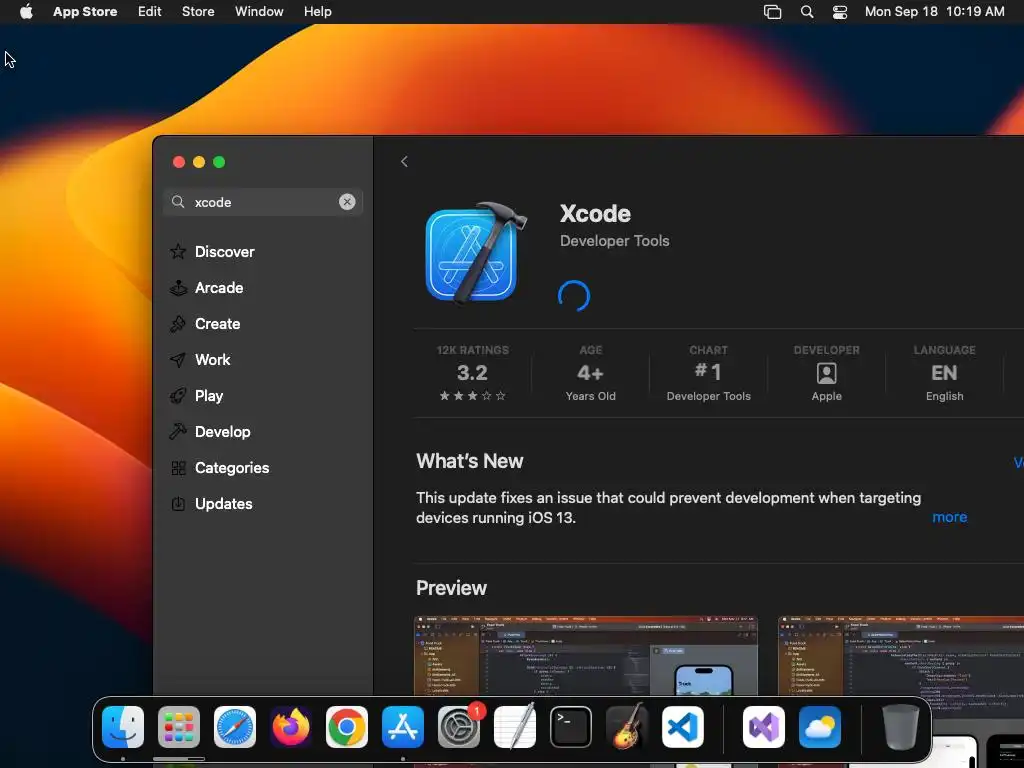Screen dimensions: 1024x768
Task: Click the App Store Dock icon
Action: click(403, 727)
